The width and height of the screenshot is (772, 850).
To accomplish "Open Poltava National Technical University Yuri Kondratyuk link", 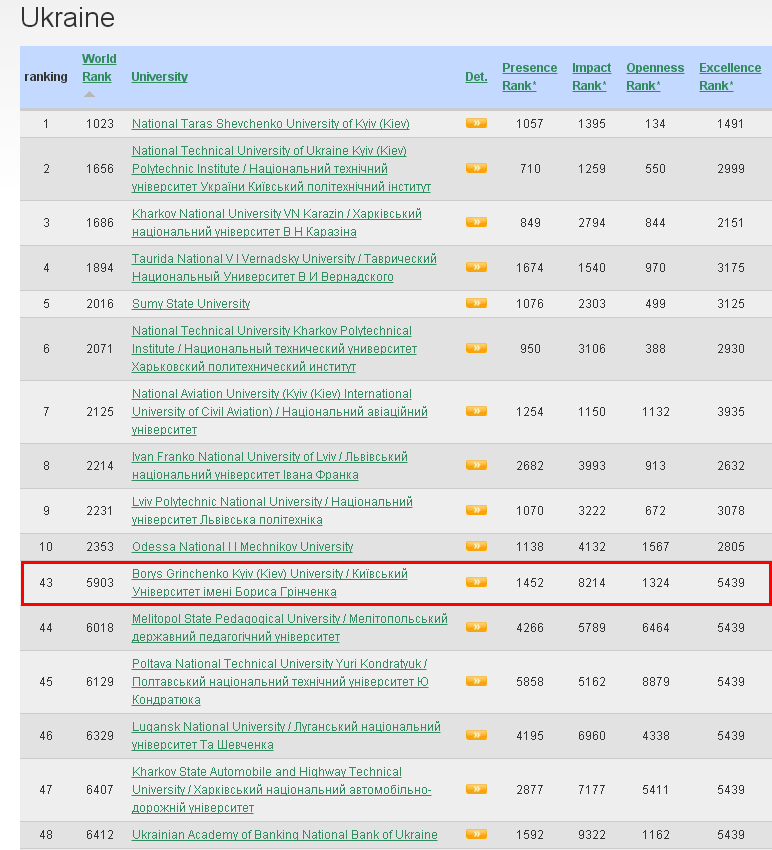I will tap(280, 681).
